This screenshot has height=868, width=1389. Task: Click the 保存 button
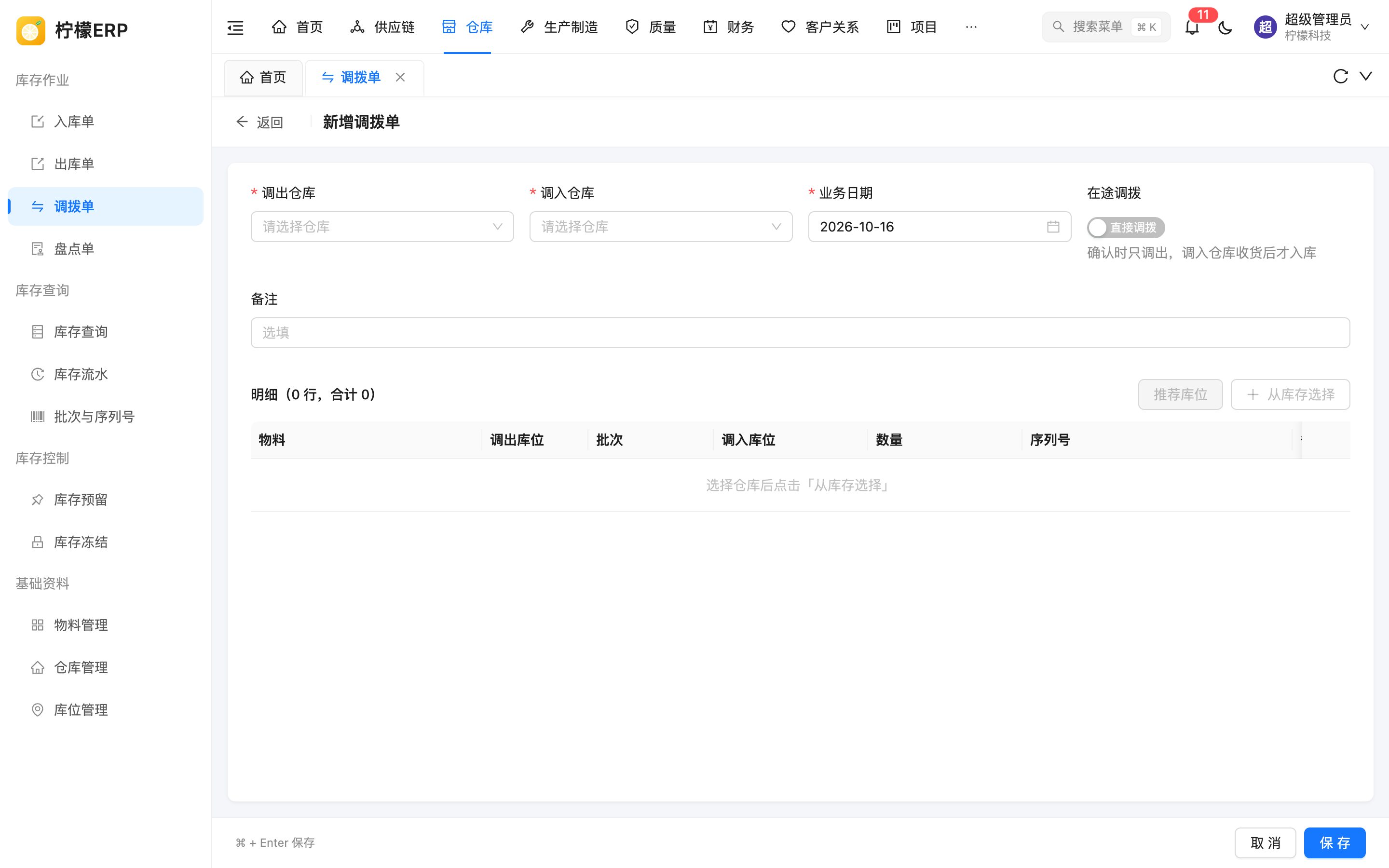1335,843
